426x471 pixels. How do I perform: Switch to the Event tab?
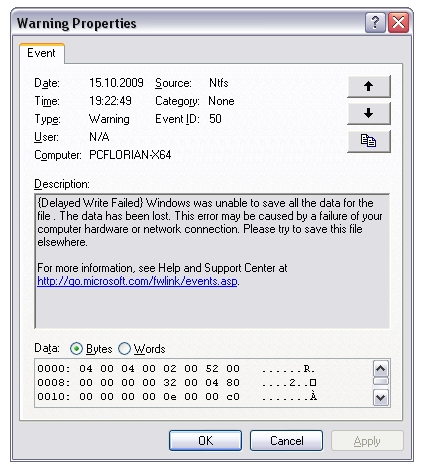coord(42,53)
